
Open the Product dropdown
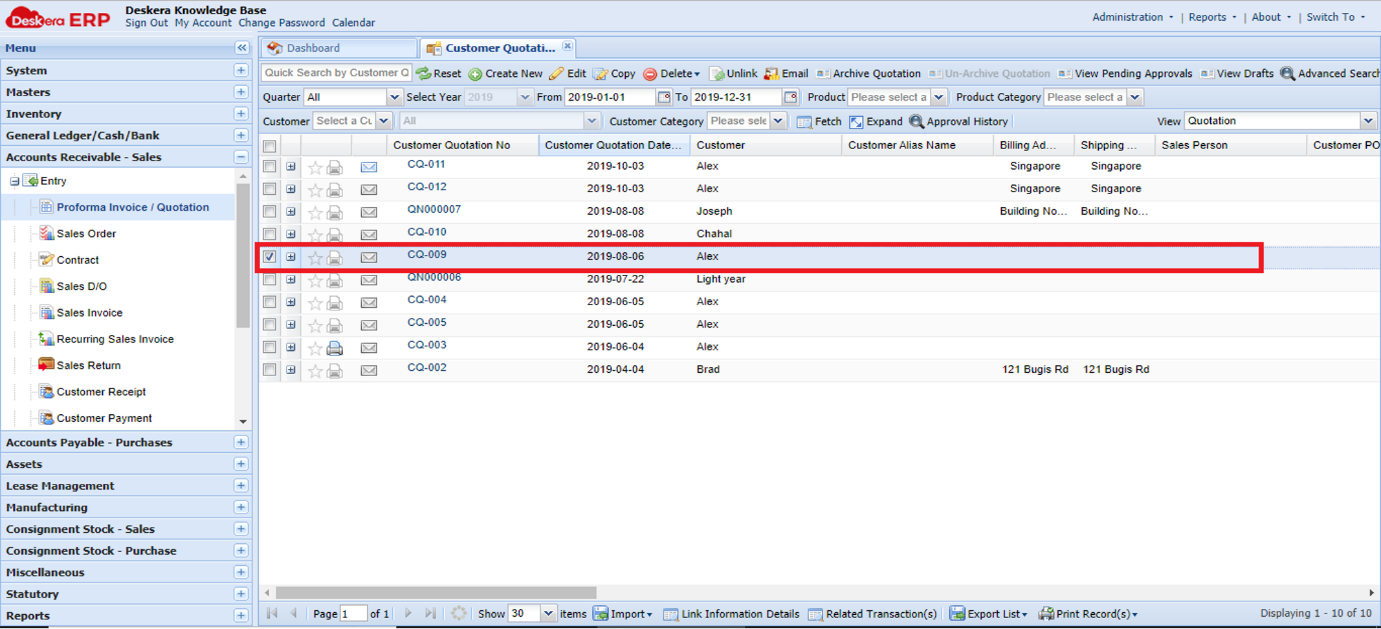938,98
